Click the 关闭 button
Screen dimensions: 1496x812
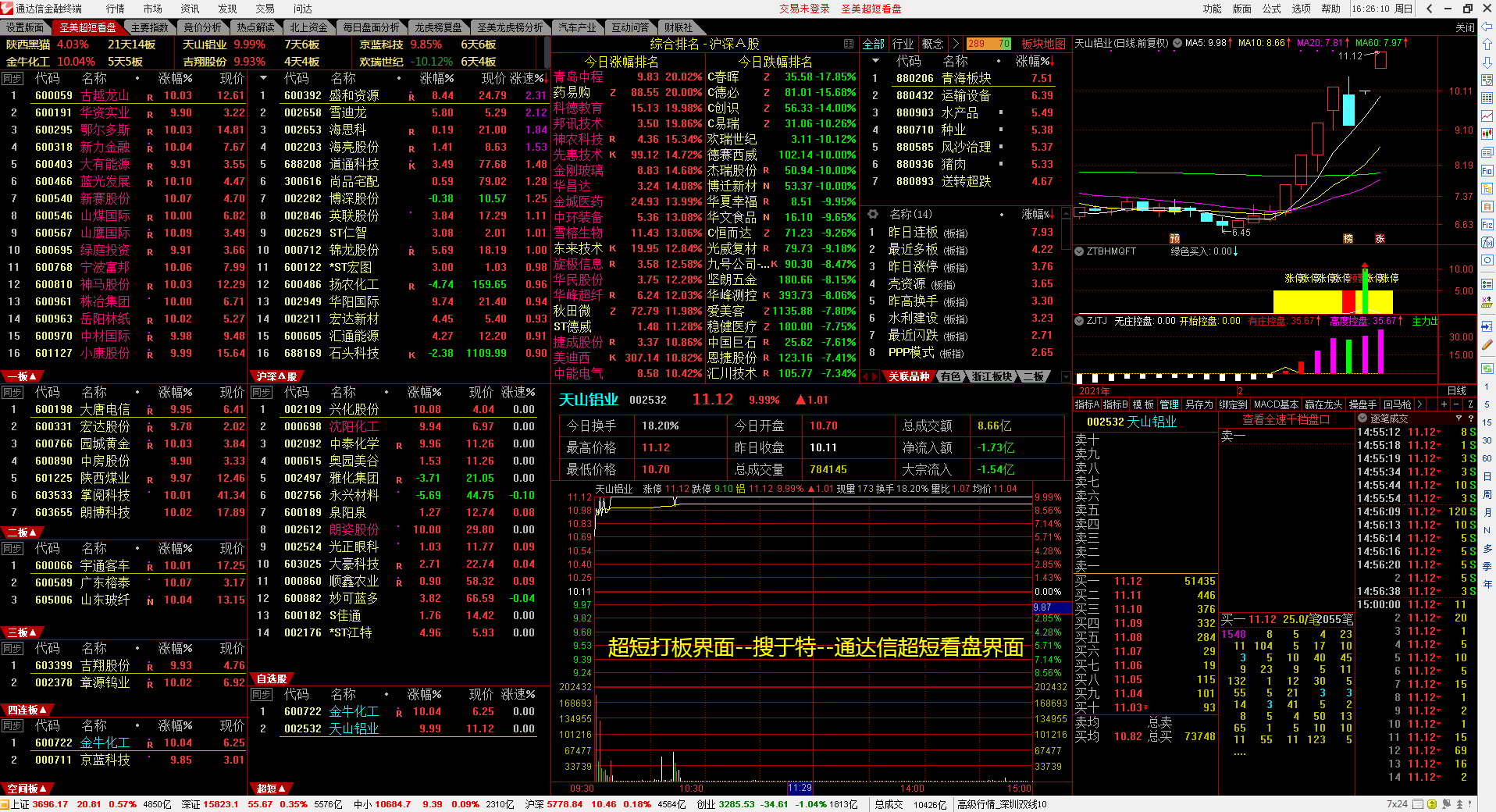coord(1465,27)
